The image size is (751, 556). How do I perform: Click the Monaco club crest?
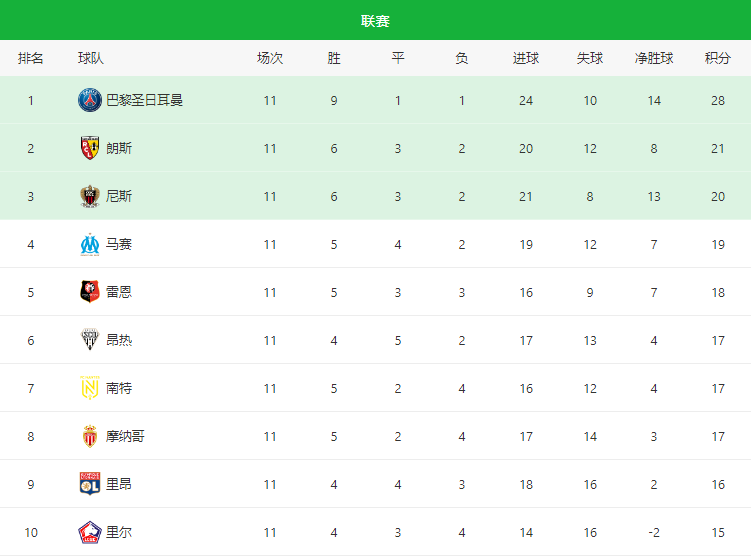pos(90,436)
